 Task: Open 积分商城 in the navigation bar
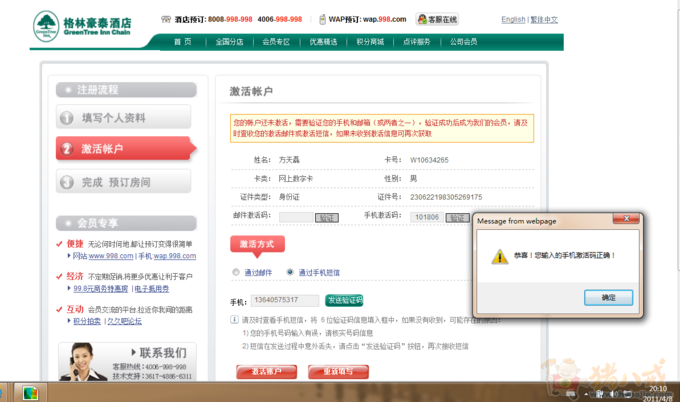[x=370, y=42]
